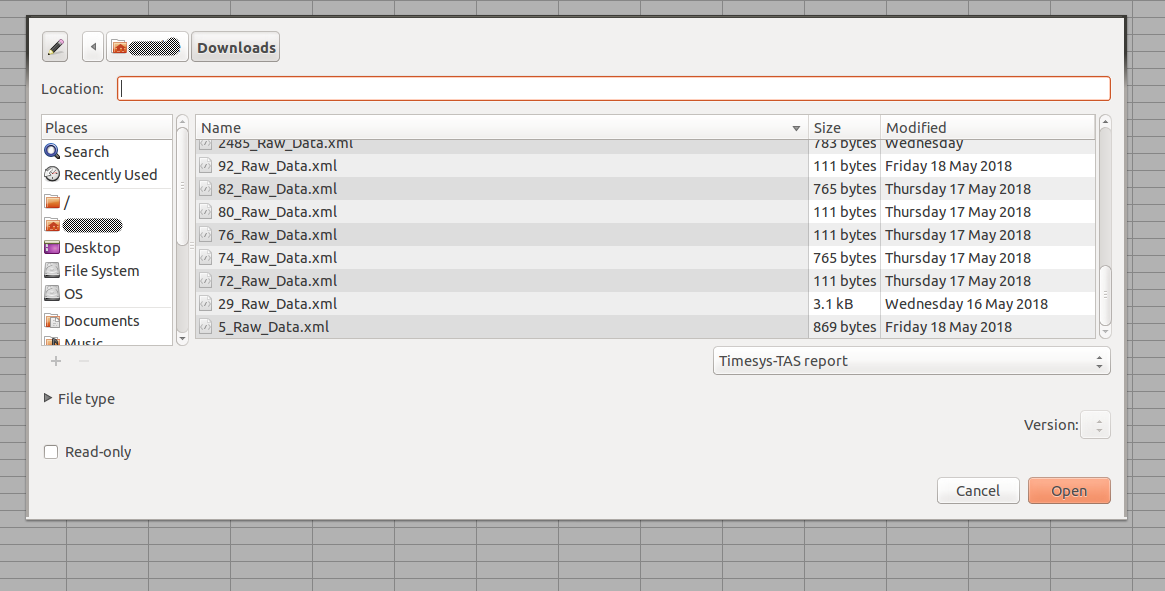The image size is (1165, 591).
Task: Select the Downloads path button
Action: 236,47
